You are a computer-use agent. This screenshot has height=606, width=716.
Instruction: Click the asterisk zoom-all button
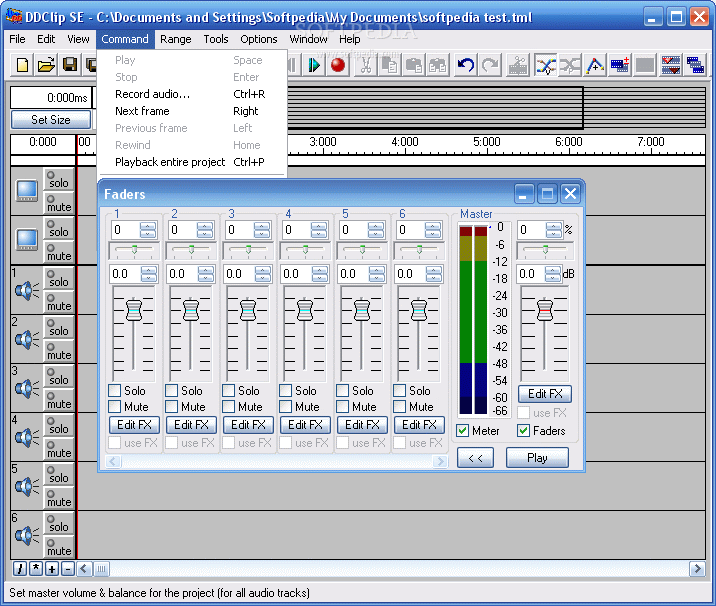[x=36, y=569]
